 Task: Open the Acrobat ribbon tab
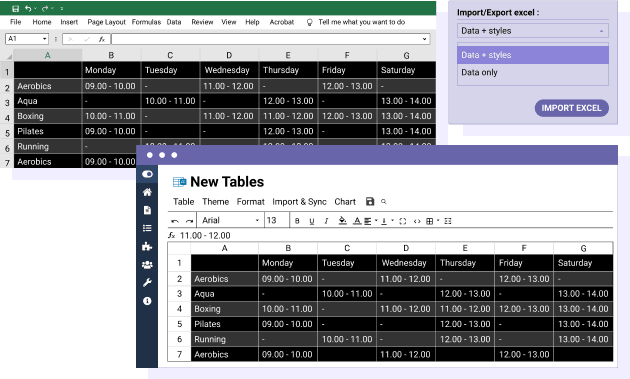(x=282, y=22)
